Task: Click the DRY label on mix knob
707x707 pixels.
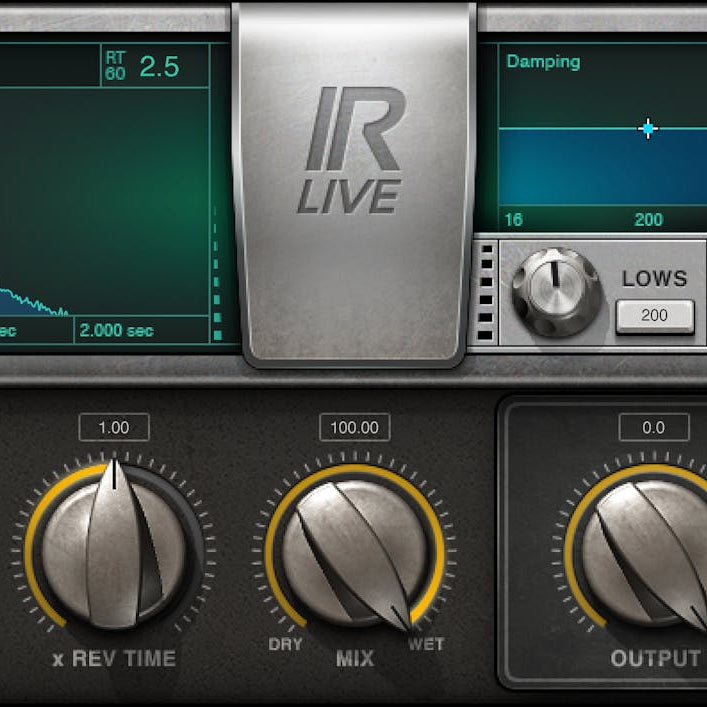Action: 285,644
